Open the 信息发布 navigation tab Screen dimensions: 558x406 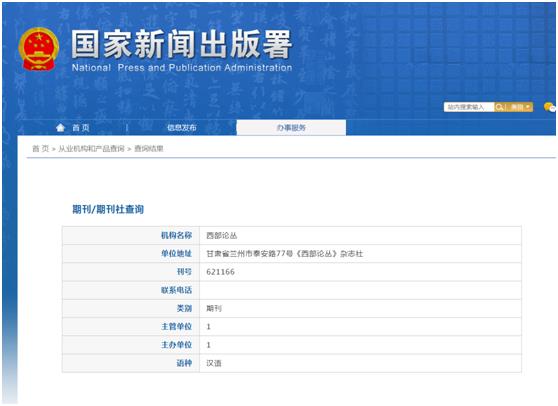[182, 127]
